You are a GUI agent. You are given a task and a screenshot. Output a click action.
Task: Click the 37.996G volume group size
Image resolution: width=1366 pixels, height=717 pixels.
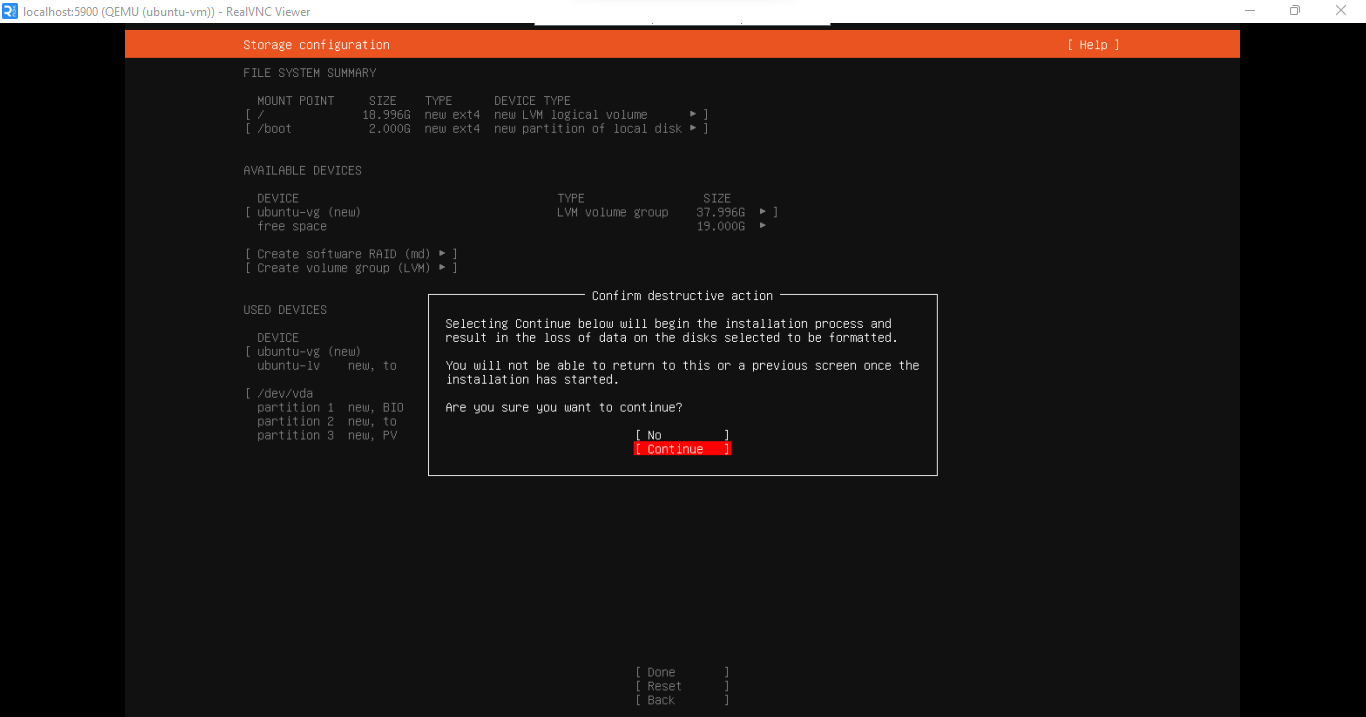(x=721, y=212)
